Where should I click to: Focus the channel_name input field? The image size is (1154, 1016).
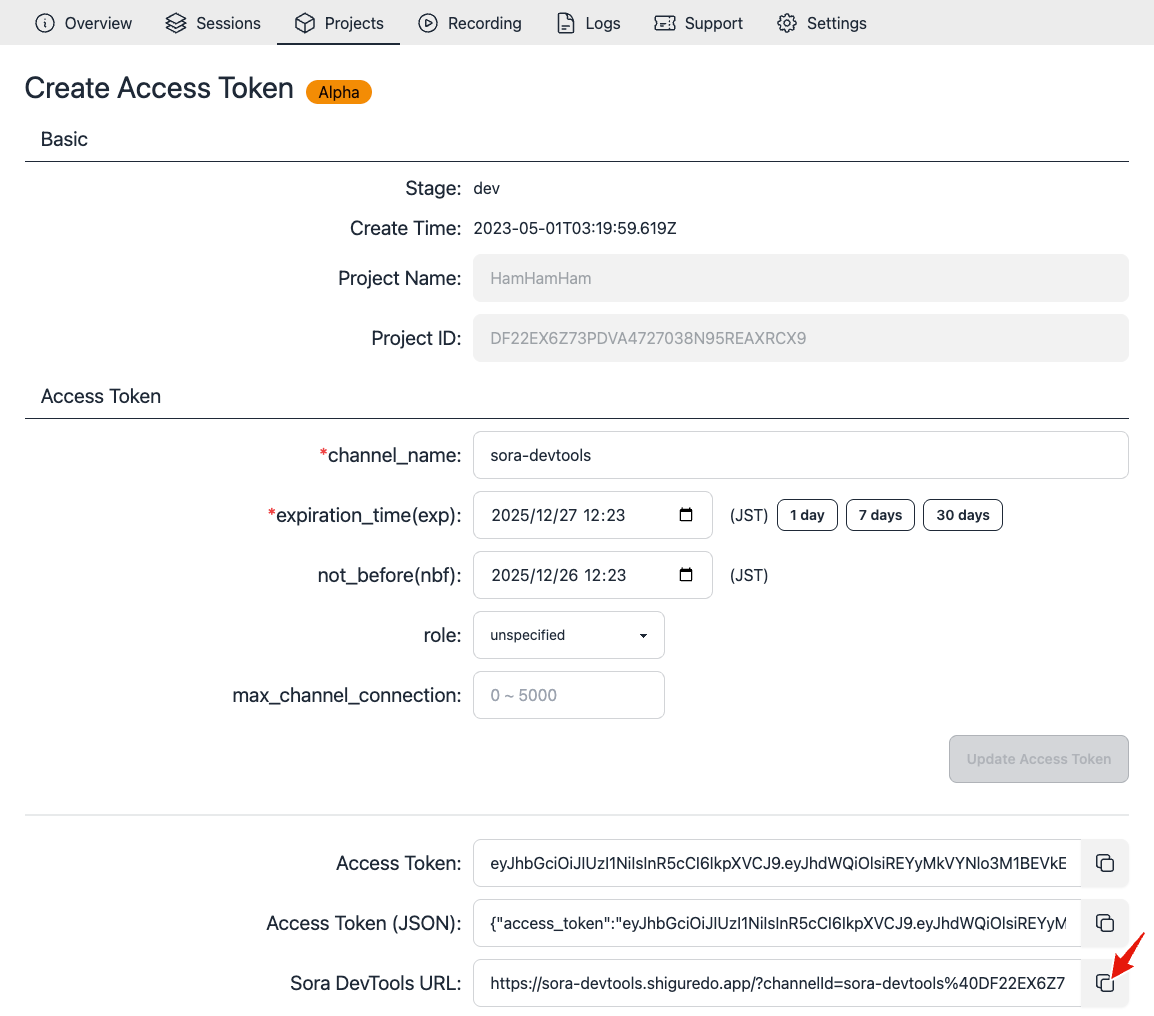pyautogui.click(x=801, y=455)
